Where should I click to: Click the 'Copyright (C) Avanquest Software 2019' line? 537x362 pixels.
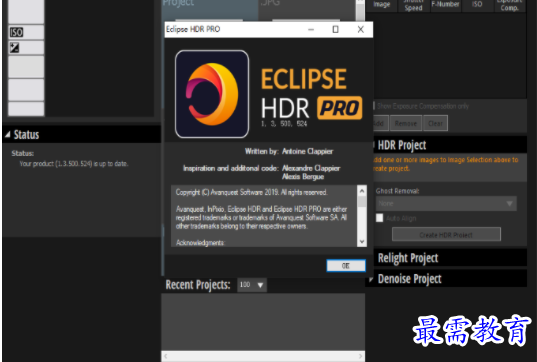coord(251,192)
